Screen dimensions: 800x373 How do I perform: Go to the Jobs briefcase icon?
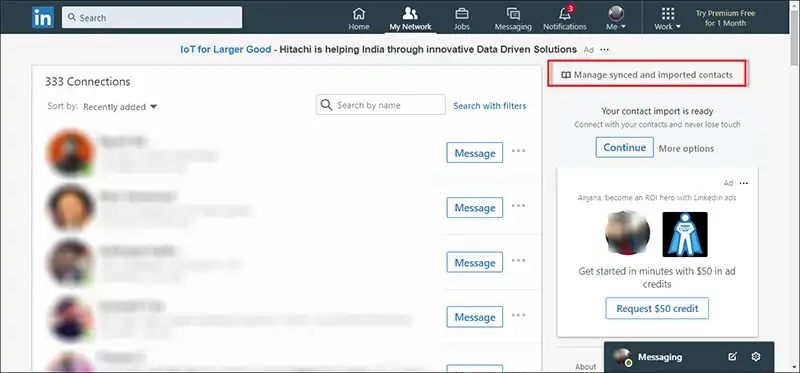click(x=462, y=18)
